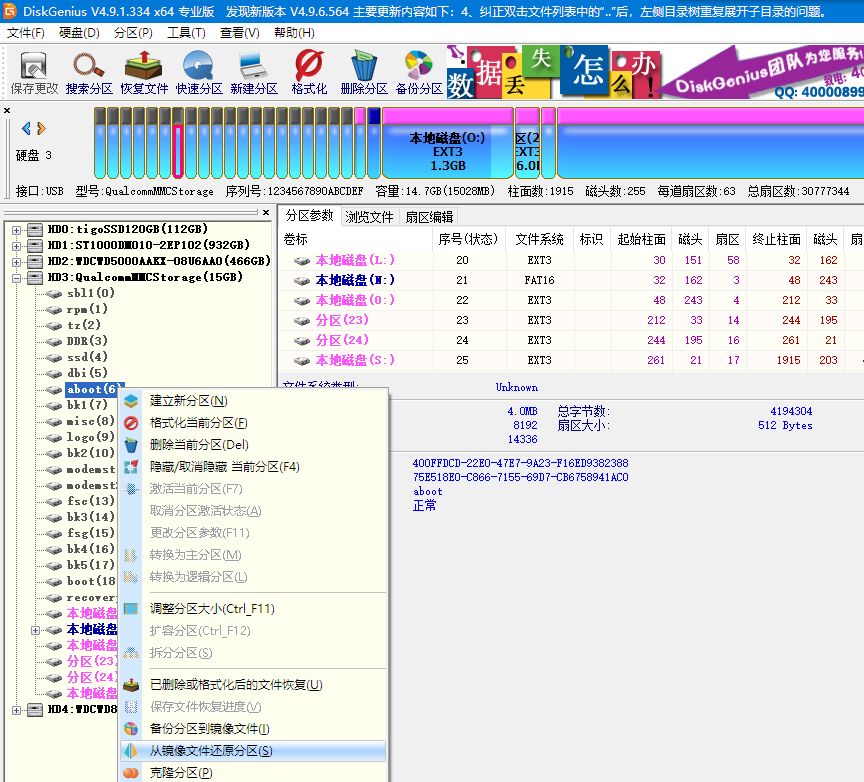Select the DDR(3) partition in tree
This screenshot has height=782, width=864.
(87, 341)
